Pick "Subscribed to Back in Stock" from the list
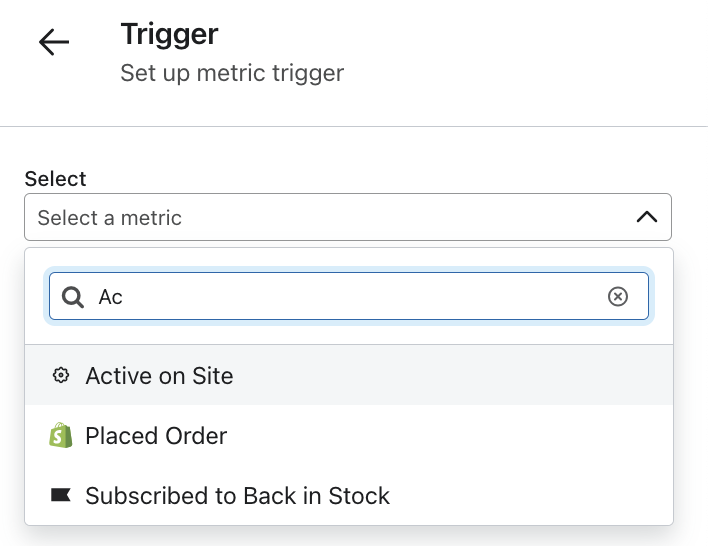This screenshot has width=708, height=546. [x=349, y=496]
